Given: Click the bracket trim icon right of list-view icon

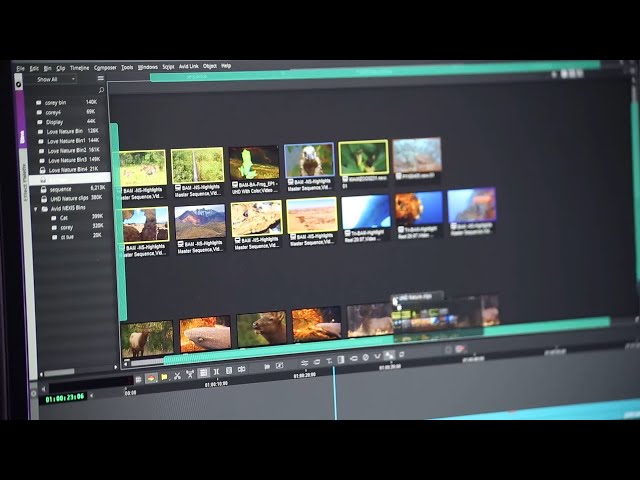Looking at the screenshot, I should point(216,371).
